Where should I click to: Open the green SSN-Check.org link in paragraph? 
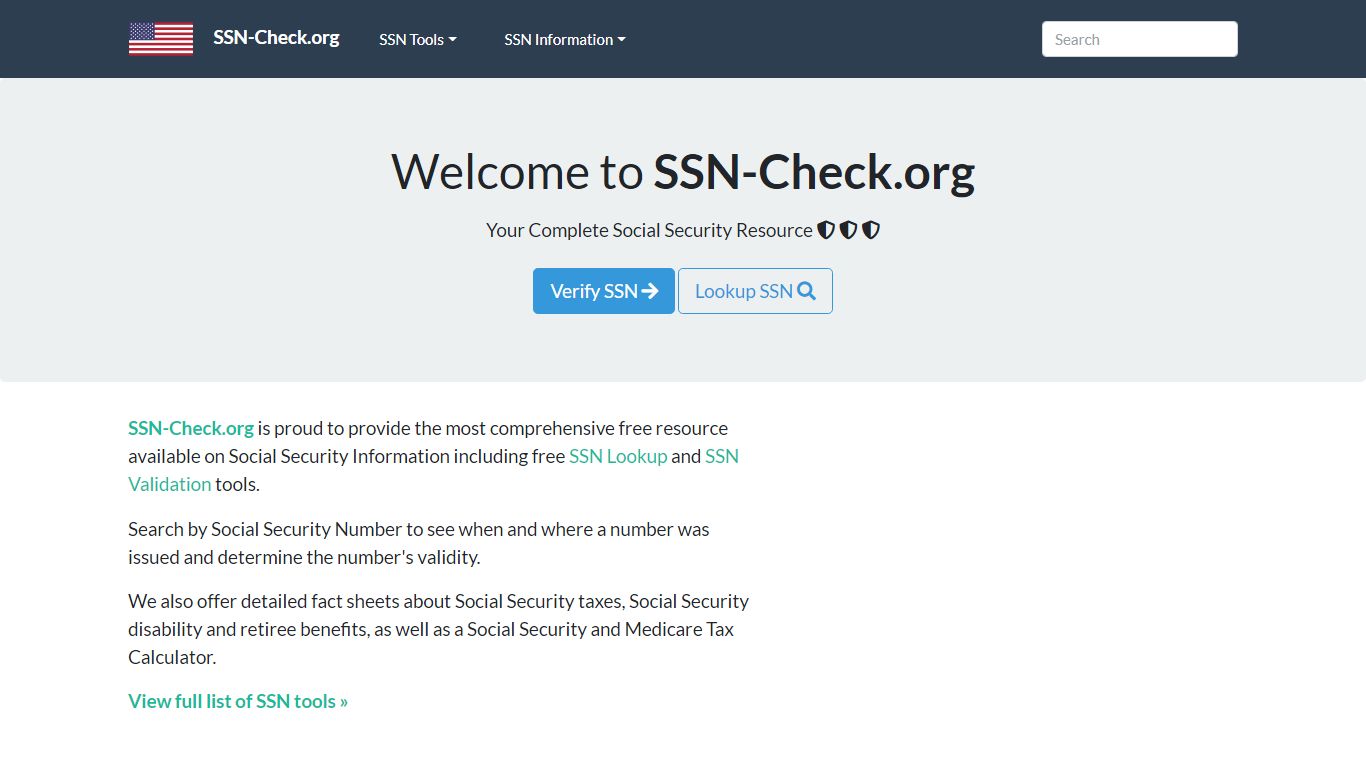191,428
